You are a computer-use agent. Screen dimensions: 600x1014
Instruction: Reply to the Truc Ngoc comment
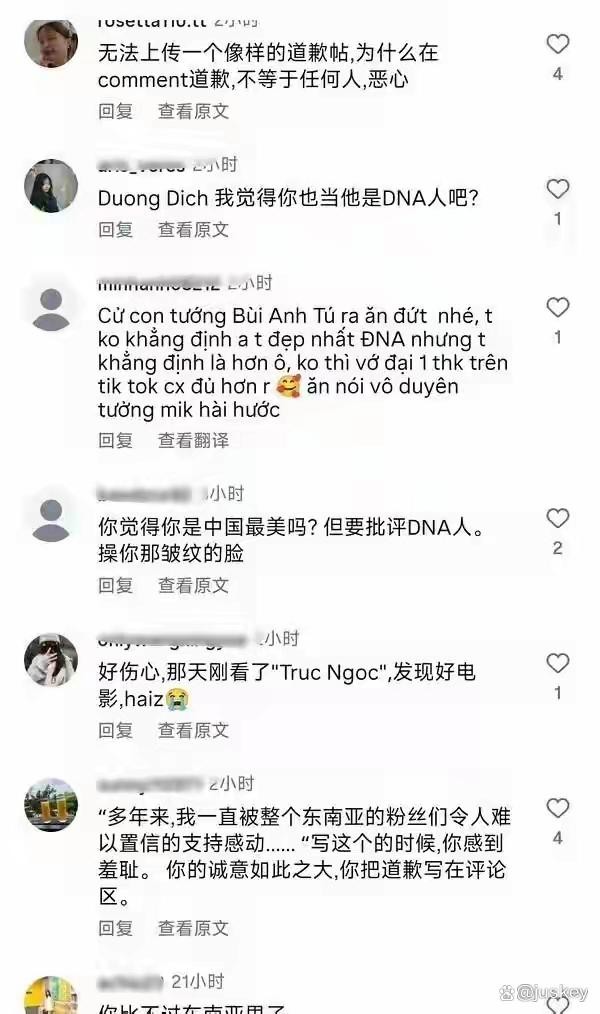pos(115,730)
